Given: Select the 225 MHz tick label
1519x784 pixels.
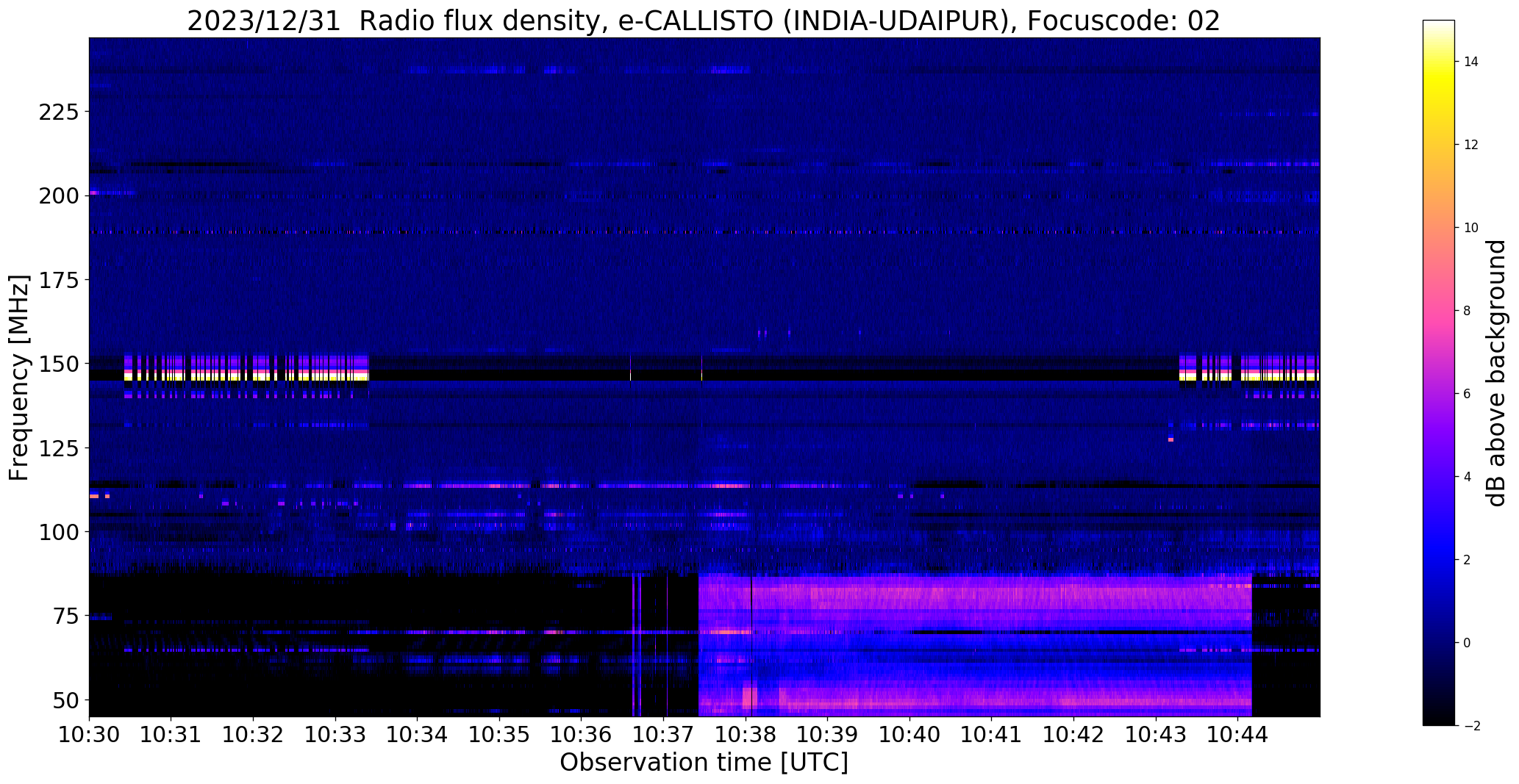Looking at the screenshot, I should 58,112.
